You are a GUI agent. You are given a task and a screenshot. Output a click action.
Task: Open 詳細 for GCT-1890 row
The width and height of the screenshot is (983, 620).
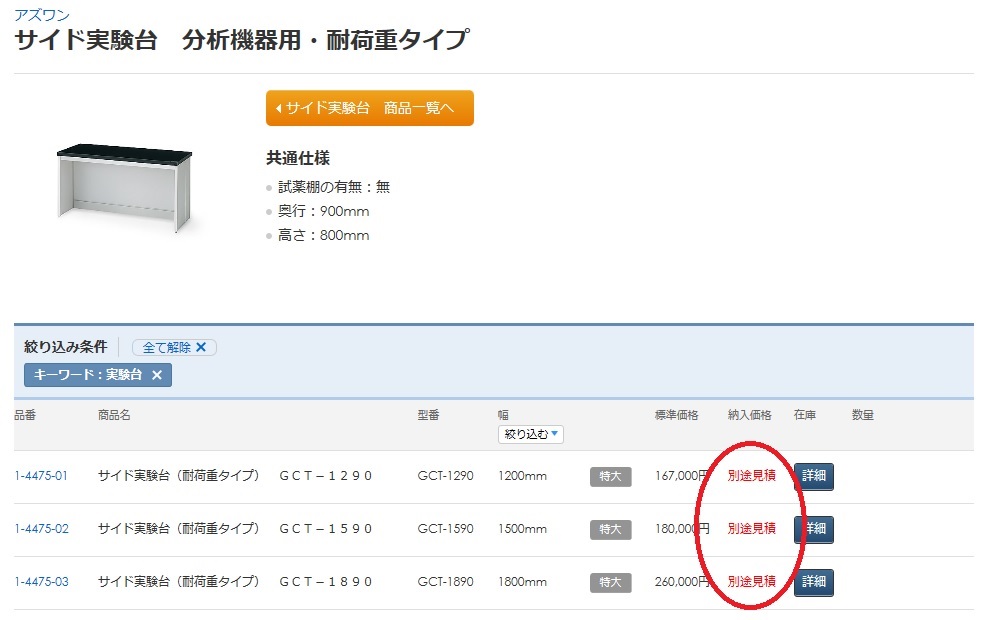pyautogui.click(x=814, y=582)
